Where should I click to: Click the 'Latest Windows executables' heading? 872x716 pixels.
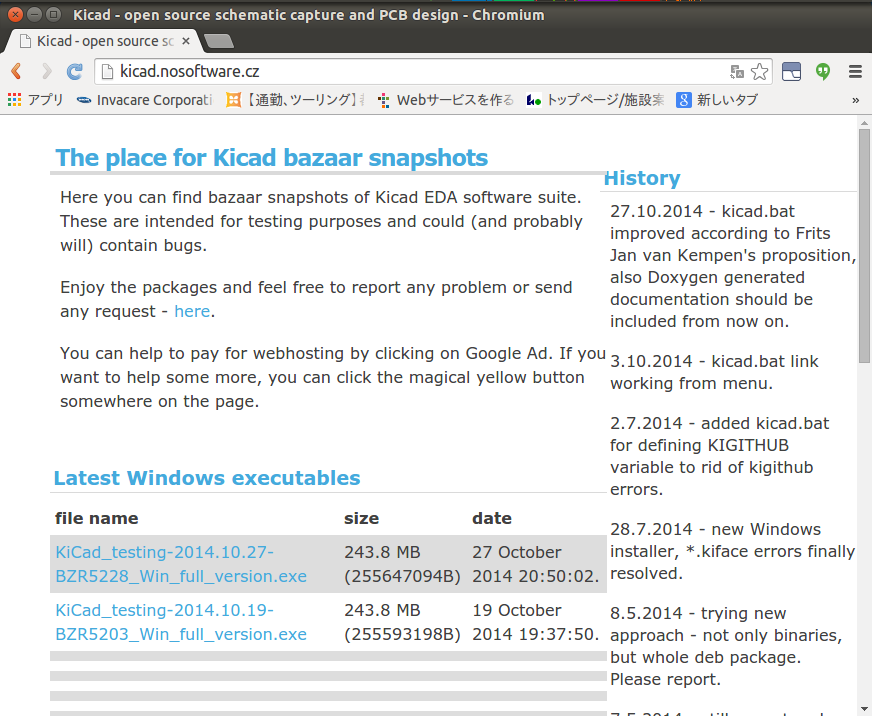click(207, 478)
